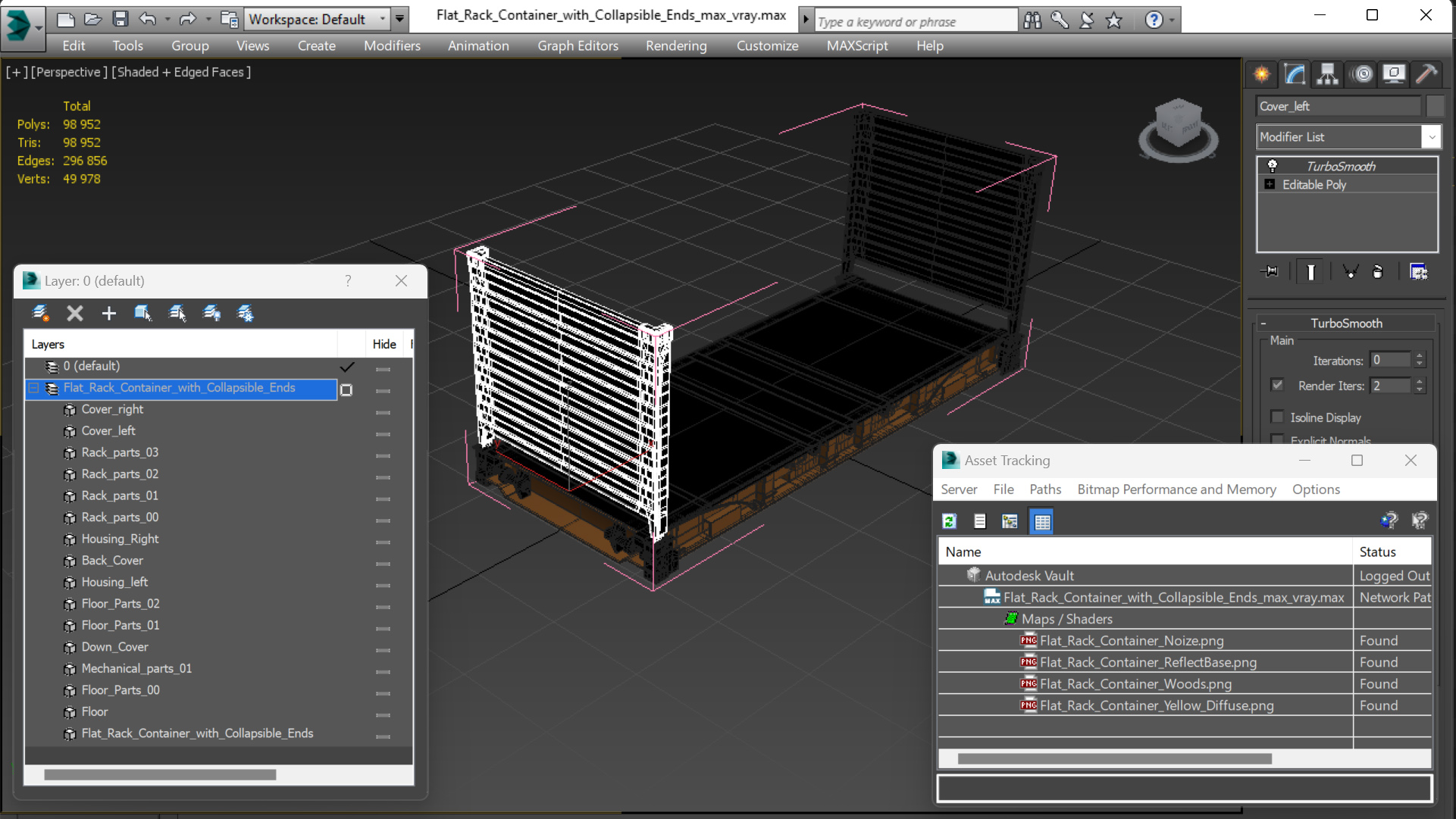Screen dimensions: 1456x819
Task: Refresh the Asset Tracking list
Action: (x=949, y=521)
